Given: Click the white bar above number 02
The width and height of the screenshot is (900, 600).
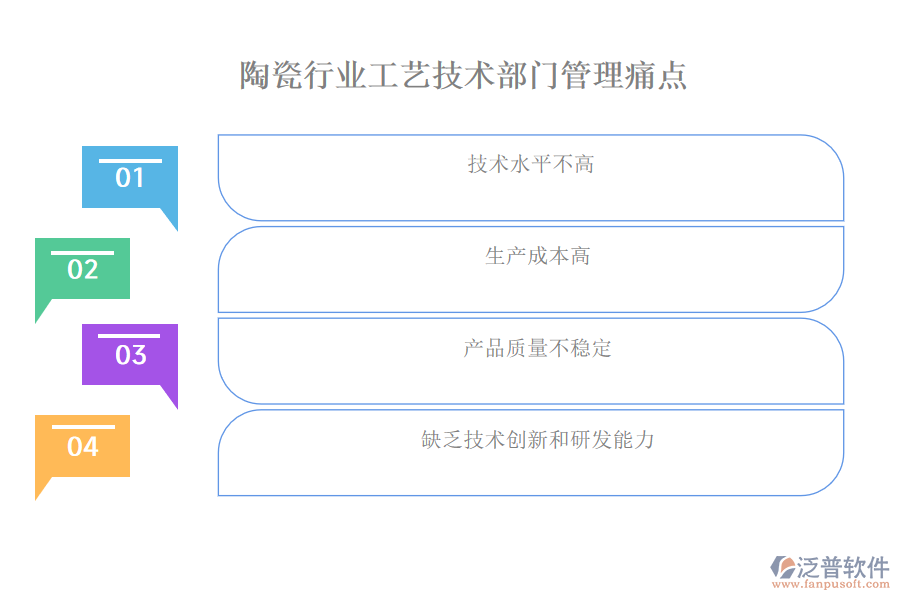Looking at the screenshot, I should [x=83, y=252].
